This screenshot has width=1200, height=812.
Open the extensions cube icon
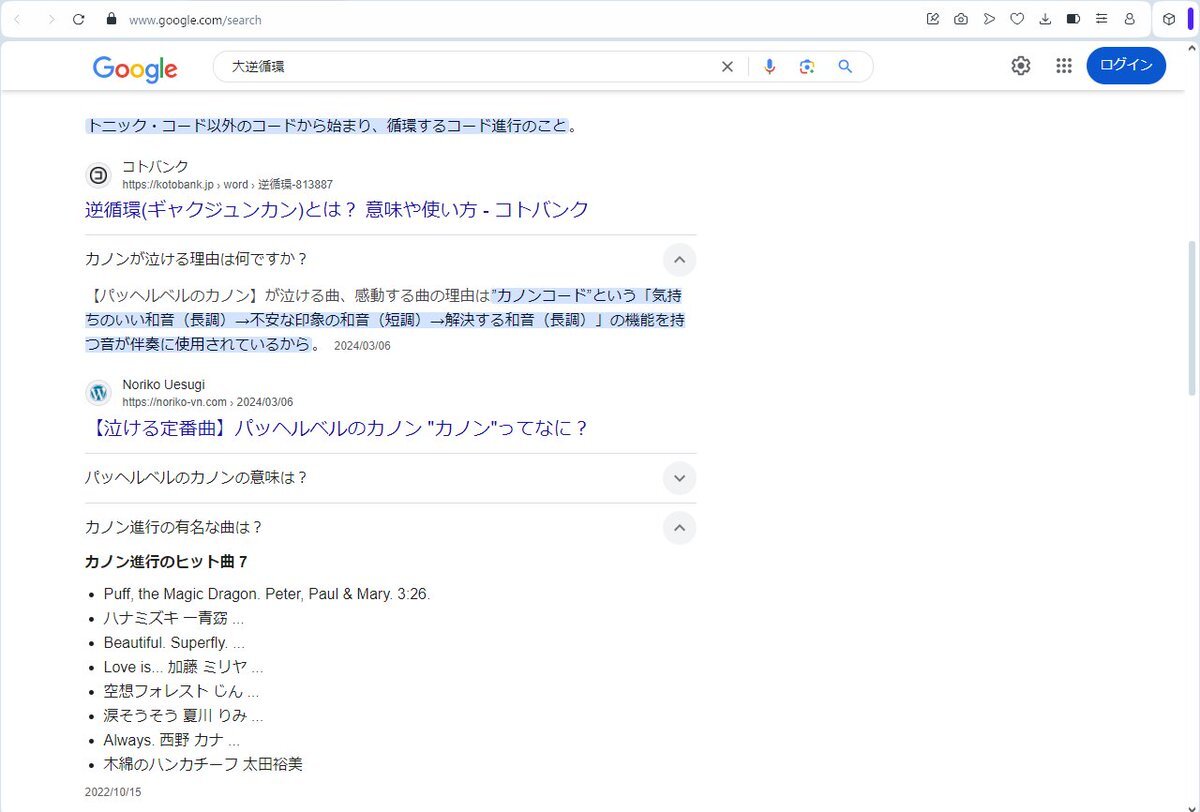click(x=1168, y=19)
